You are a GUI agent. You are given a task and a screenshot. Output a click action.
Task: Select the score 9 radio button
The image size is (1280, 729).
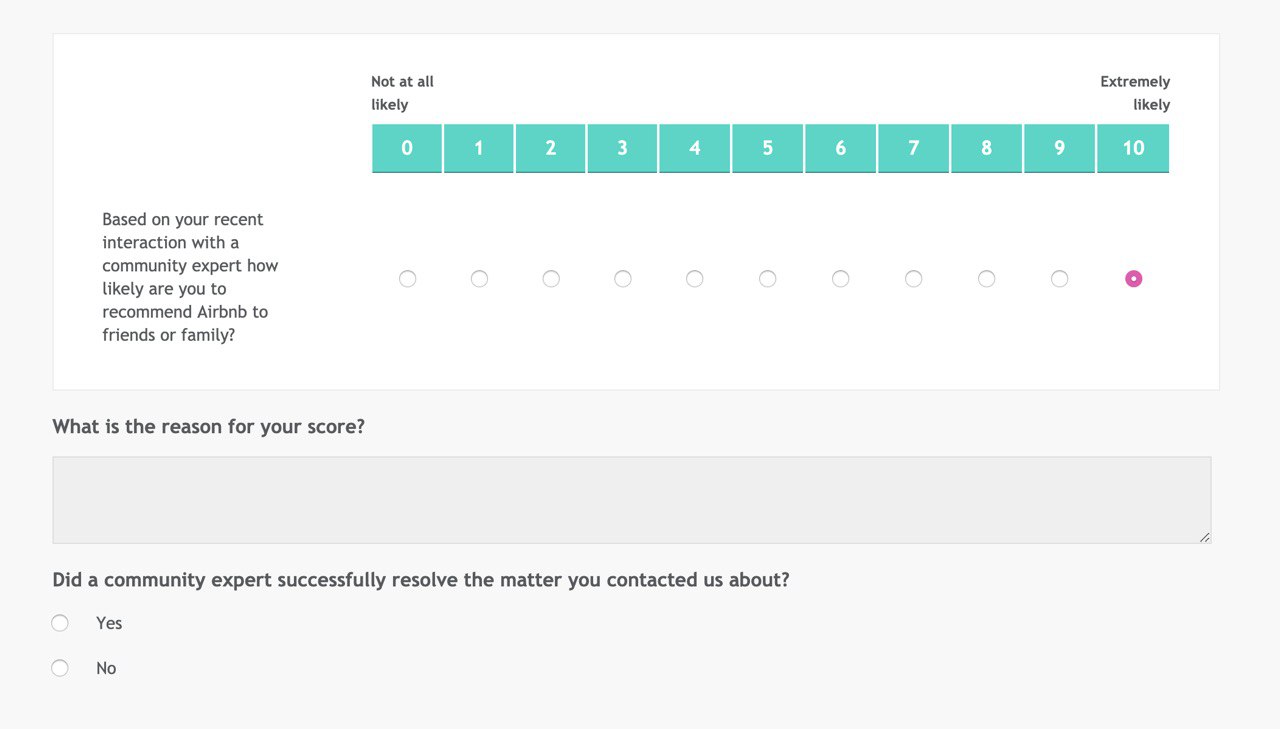coord(1059,279)
